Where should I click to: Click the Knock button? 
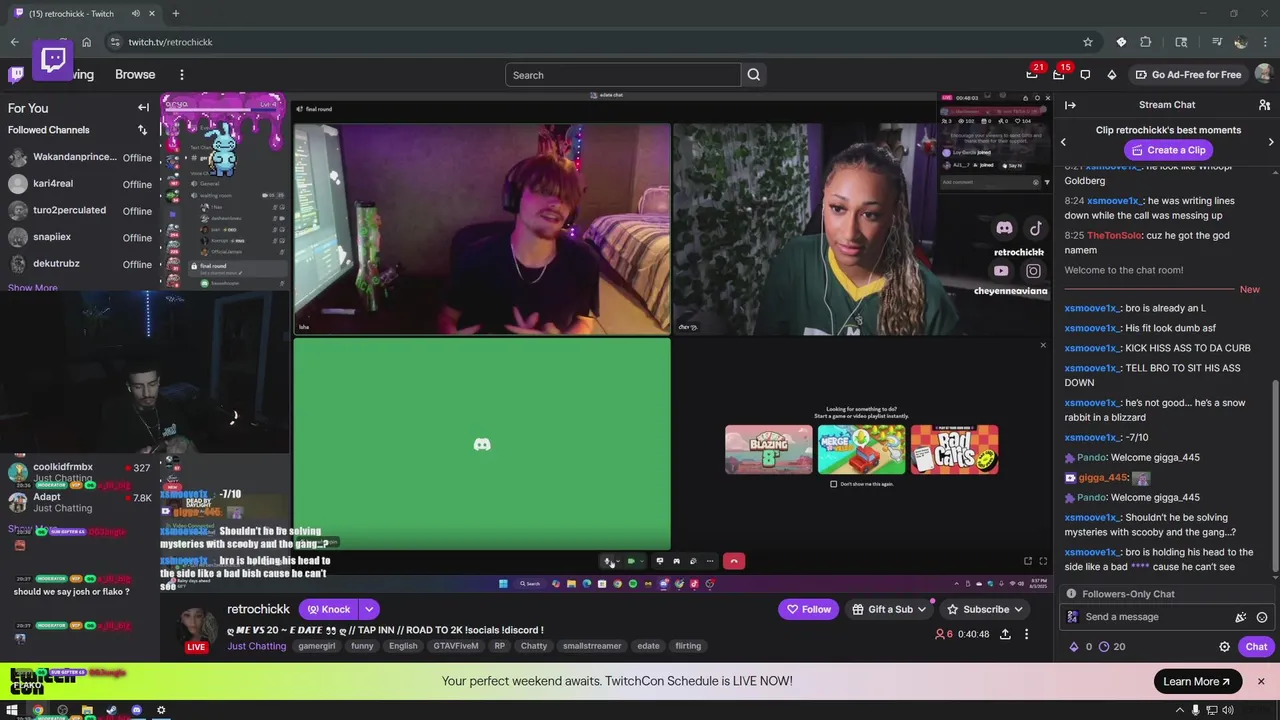[x=329, y=609]
